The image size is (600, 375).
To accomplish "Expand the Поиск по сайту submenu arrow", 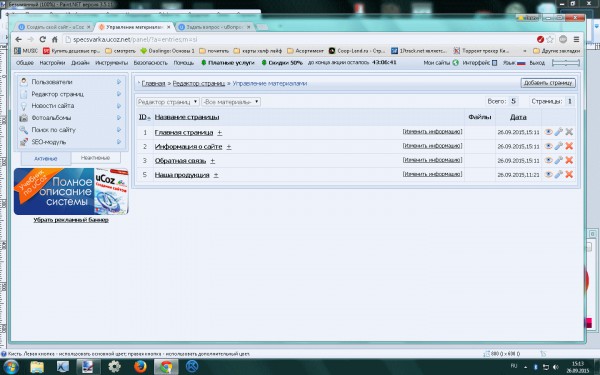I will click(119, 130).
